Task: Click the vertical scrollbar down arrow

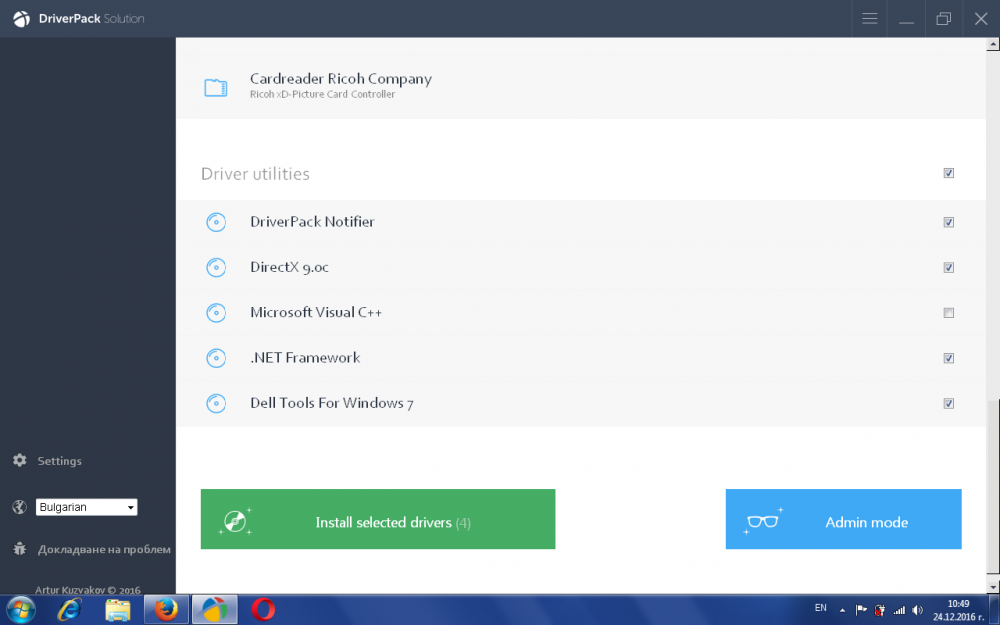Action: [x=992, y=586]
